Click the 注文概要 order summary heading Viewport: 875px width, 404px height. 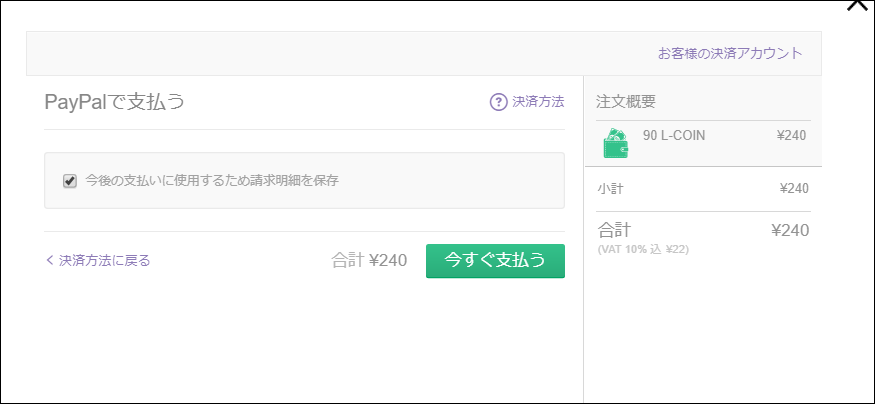(626, 102)
